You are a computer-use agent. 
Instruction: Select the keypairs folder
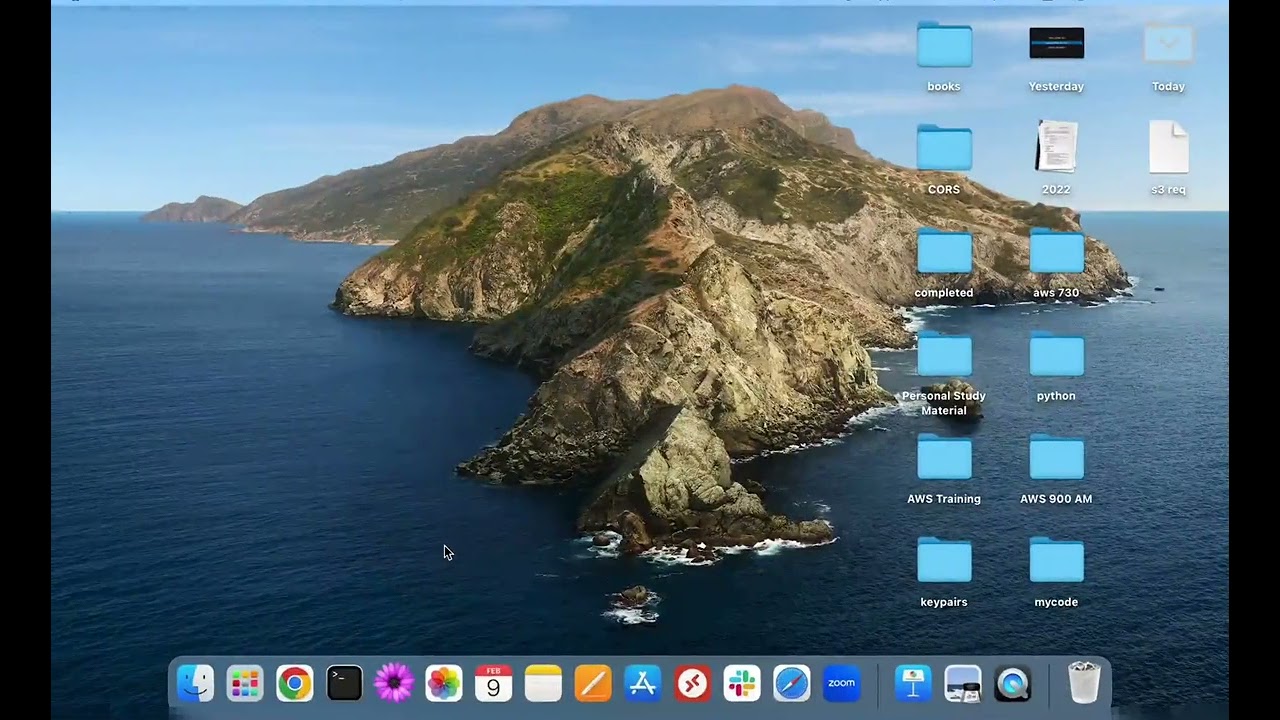(x=944, y=561)
